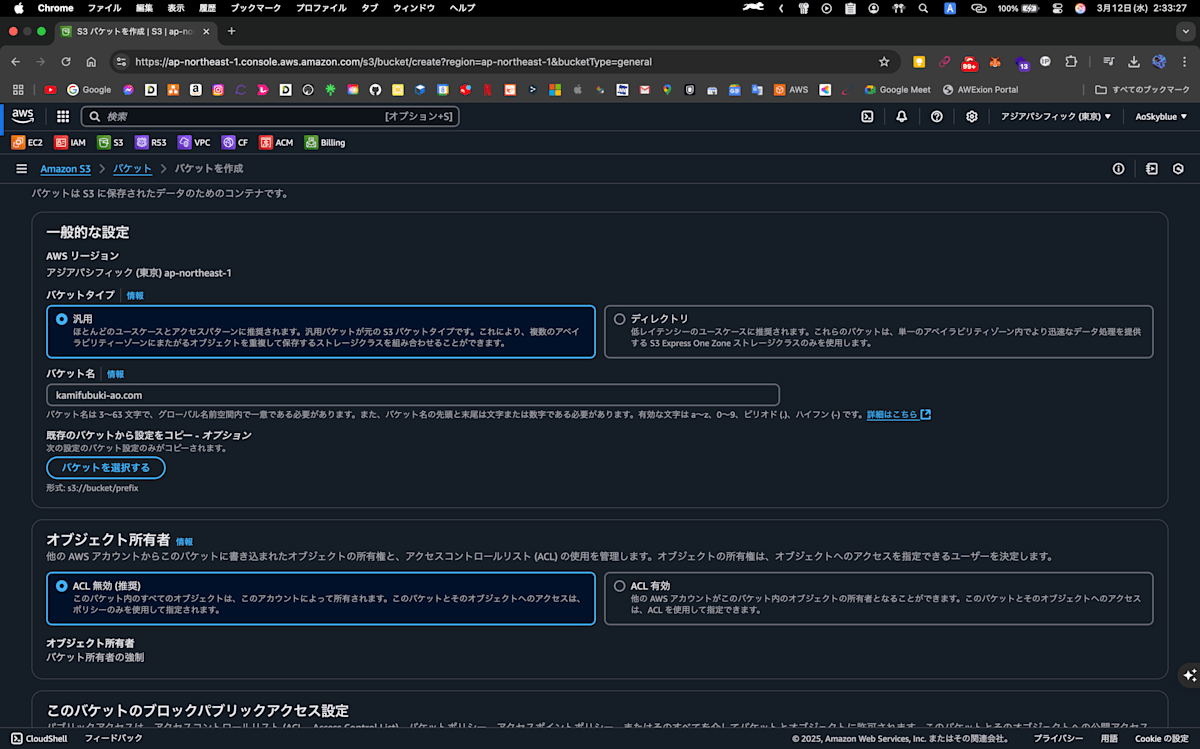Open the Google Meet bookmark
1200x749 pixels.
pyautogui.click(x=897, y=90)
